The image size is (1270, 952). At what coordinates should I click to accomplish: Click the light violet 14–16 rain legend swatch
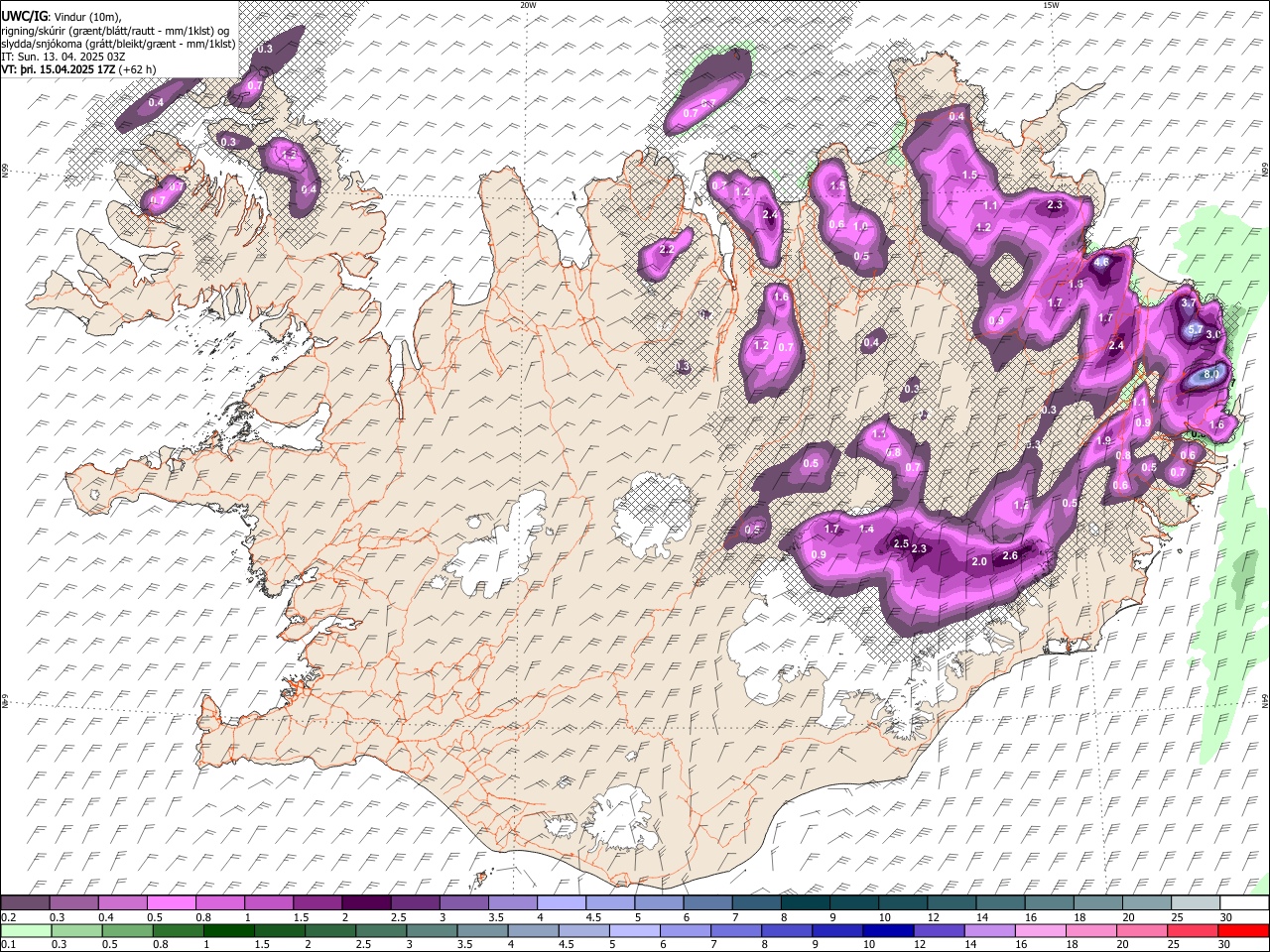(x=989, y=931)
